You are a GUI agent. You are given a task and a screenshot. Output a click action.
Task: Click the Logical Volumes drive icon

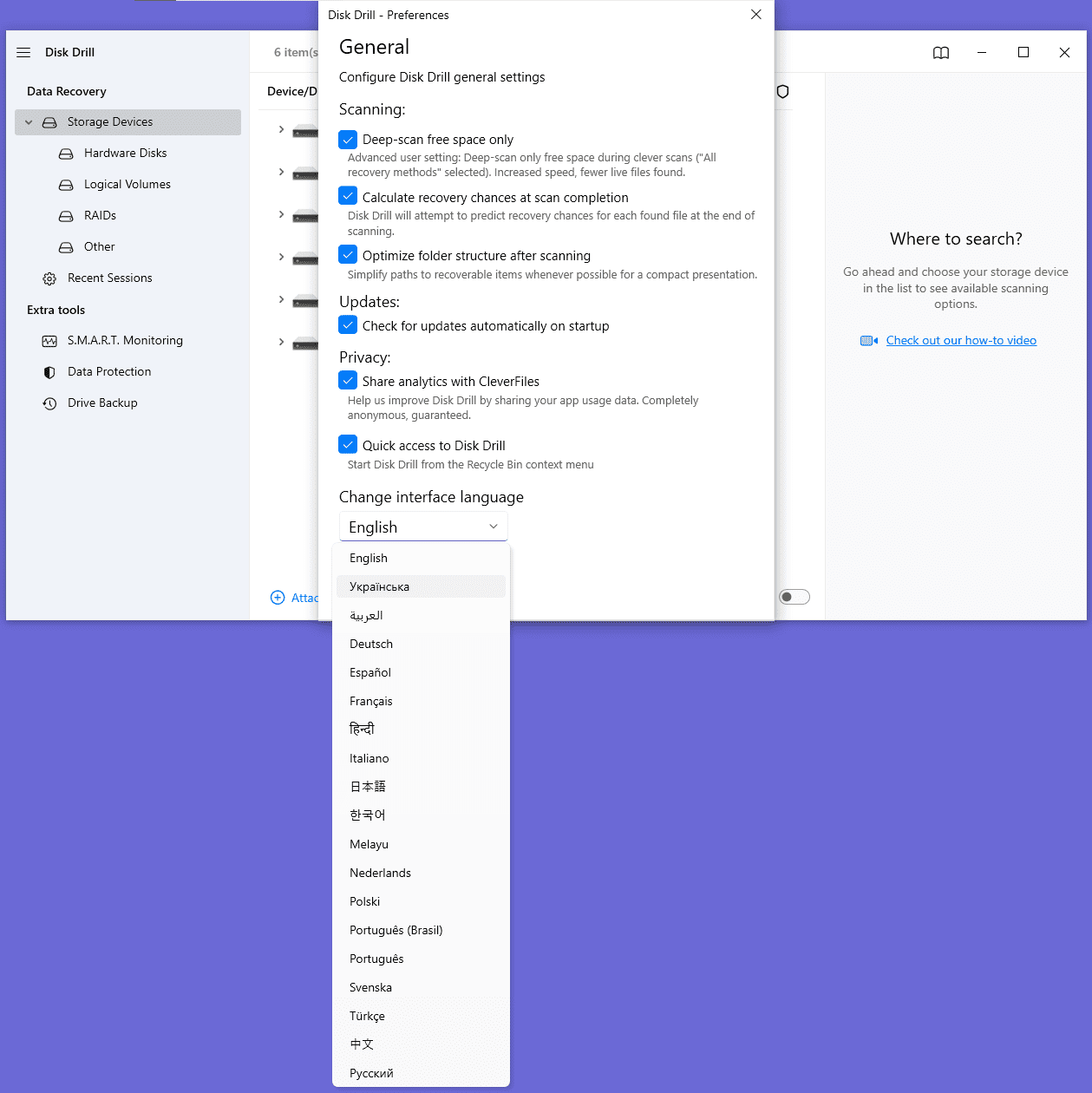point(66,185)
